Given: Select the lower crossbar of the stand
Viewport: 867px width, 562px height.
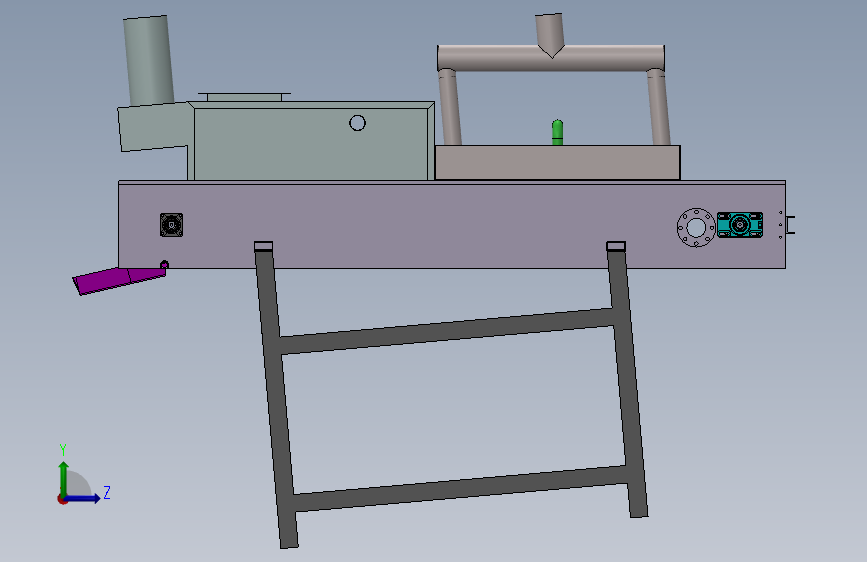Looking at the screenshot, I should pos(461,488).
